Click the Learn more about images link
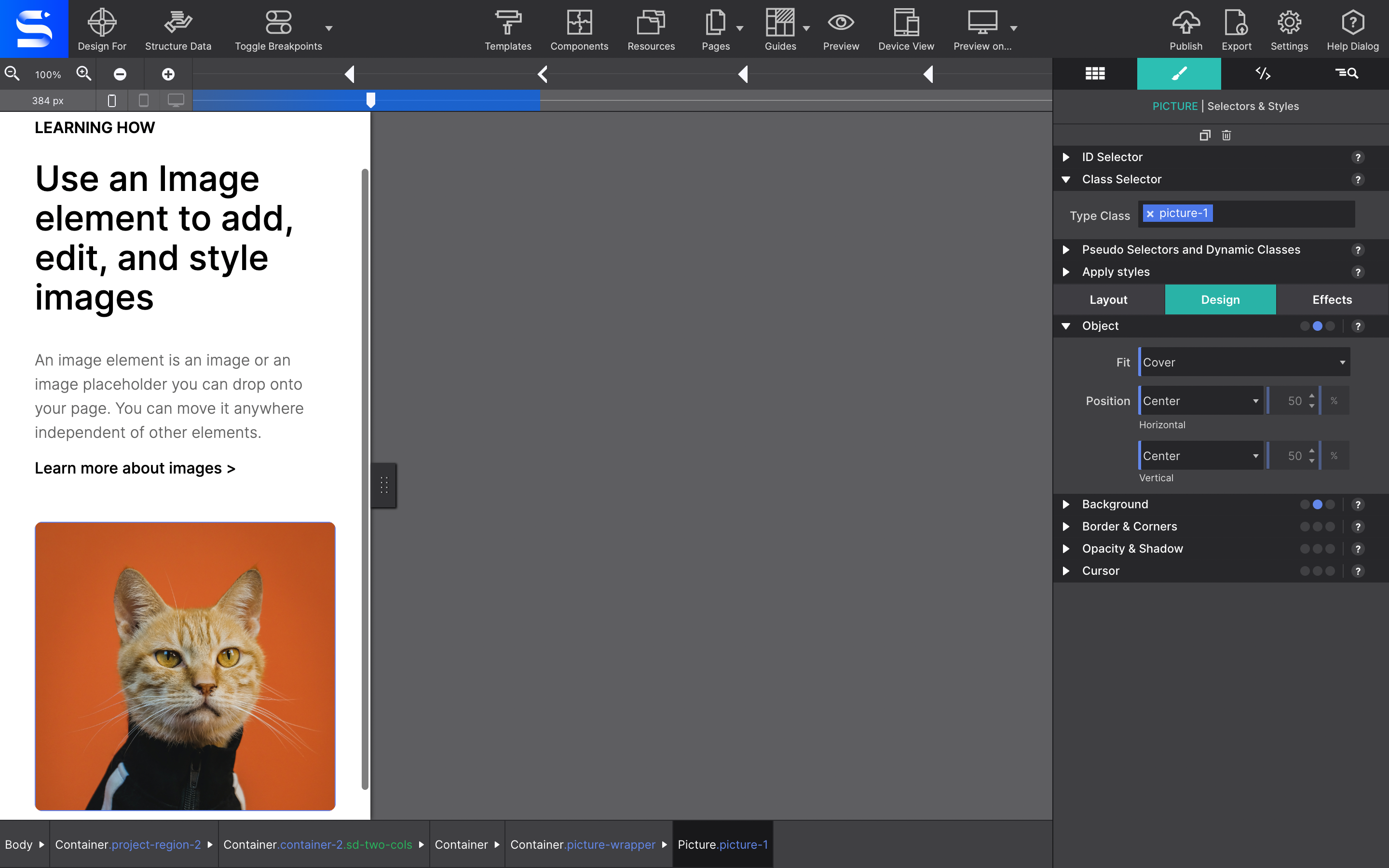 click(135, 468)
